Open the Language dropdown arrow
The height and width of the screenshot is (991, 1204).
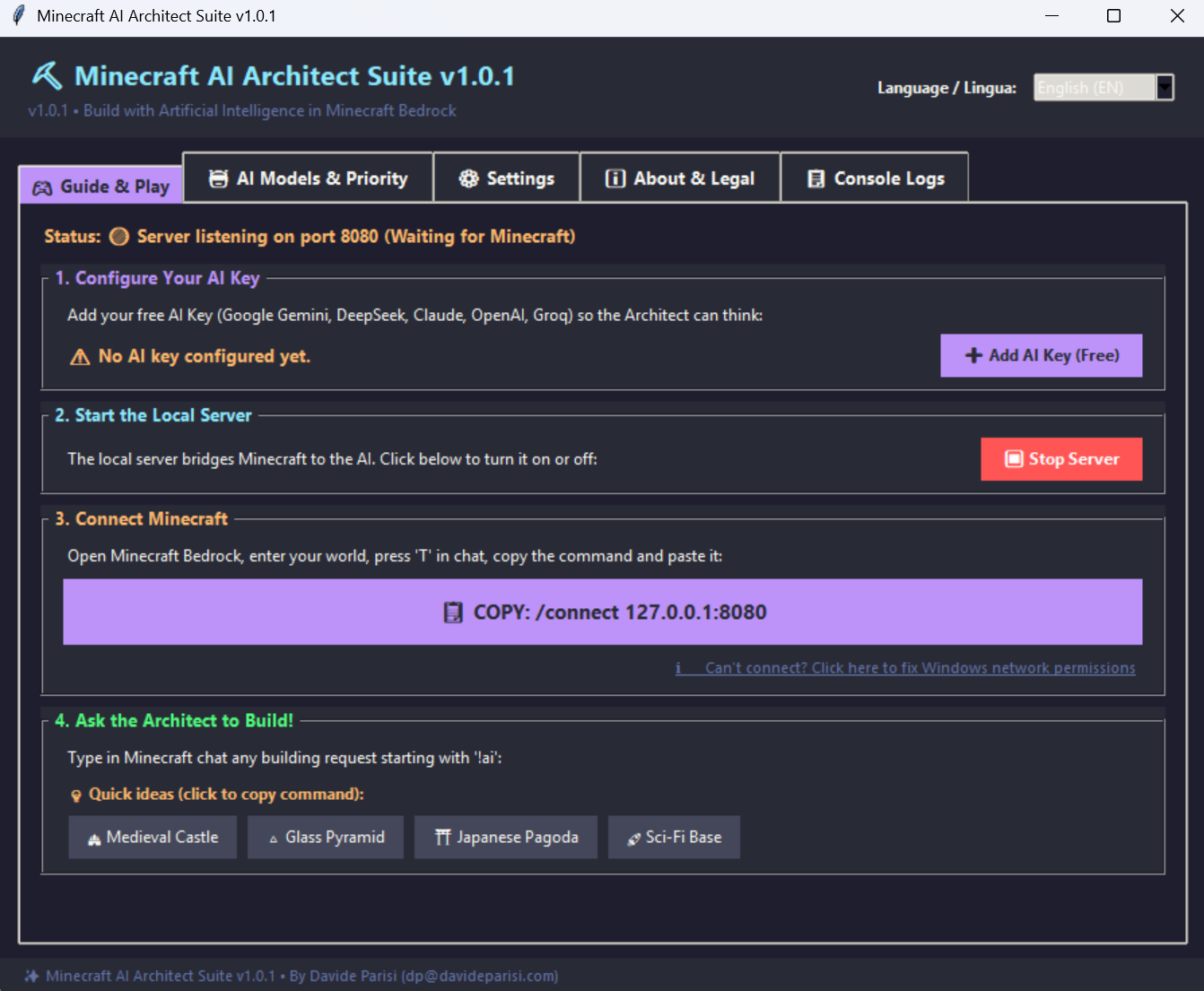pyautogui.click(x=1165, y=87)
